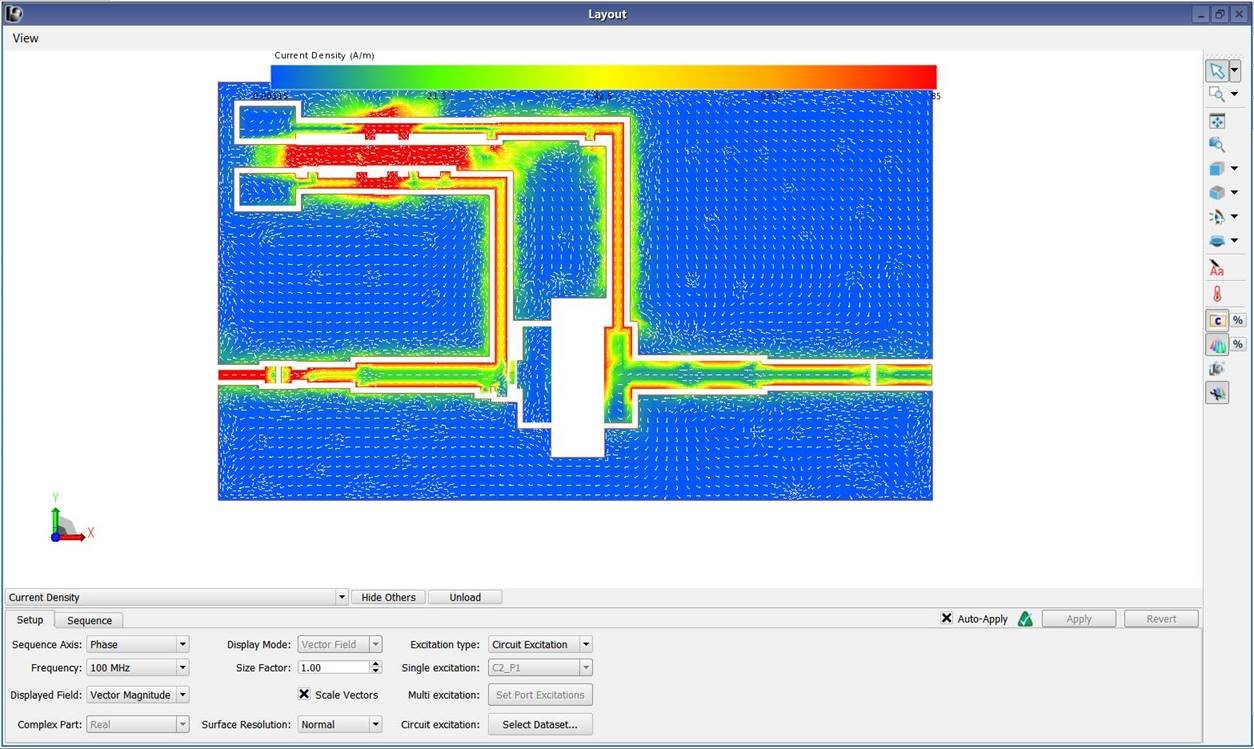Uncheck the Scale Vectors checkbox
Screen dimensions: 1254x749
pos(304,694)
